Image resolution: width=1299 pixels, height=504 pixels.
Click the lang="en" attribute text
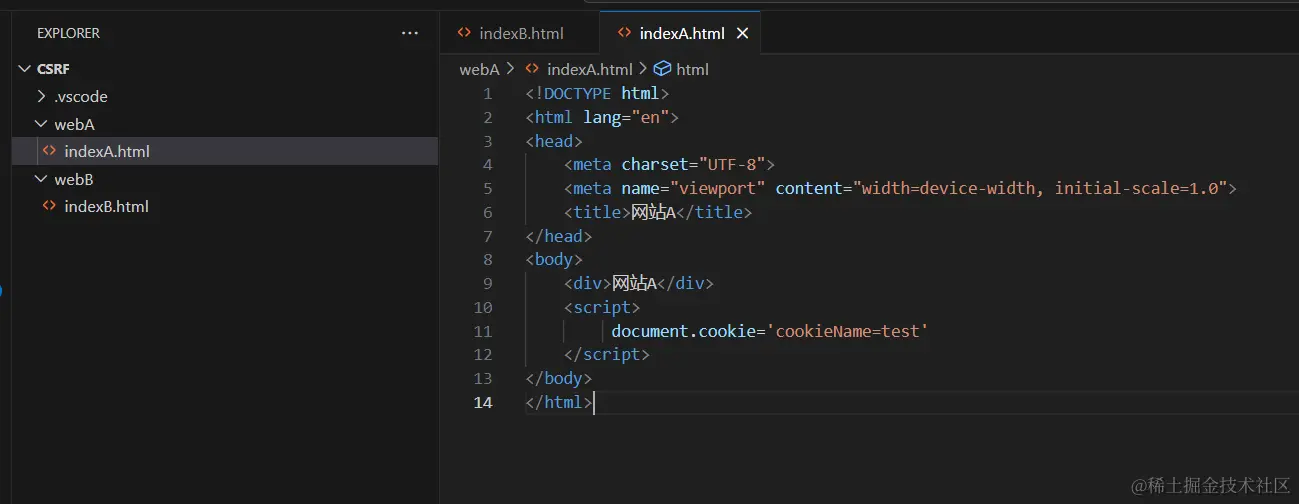coord(626,117)
